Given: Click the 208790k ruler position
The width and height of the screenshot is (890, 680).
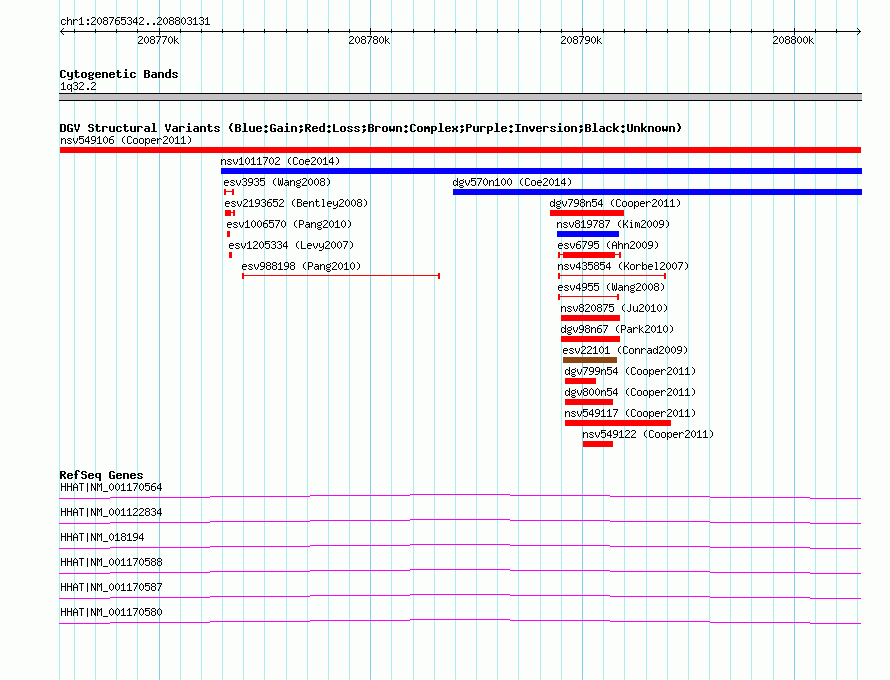Looking at the screenshot, I should [x=581, y=40].
